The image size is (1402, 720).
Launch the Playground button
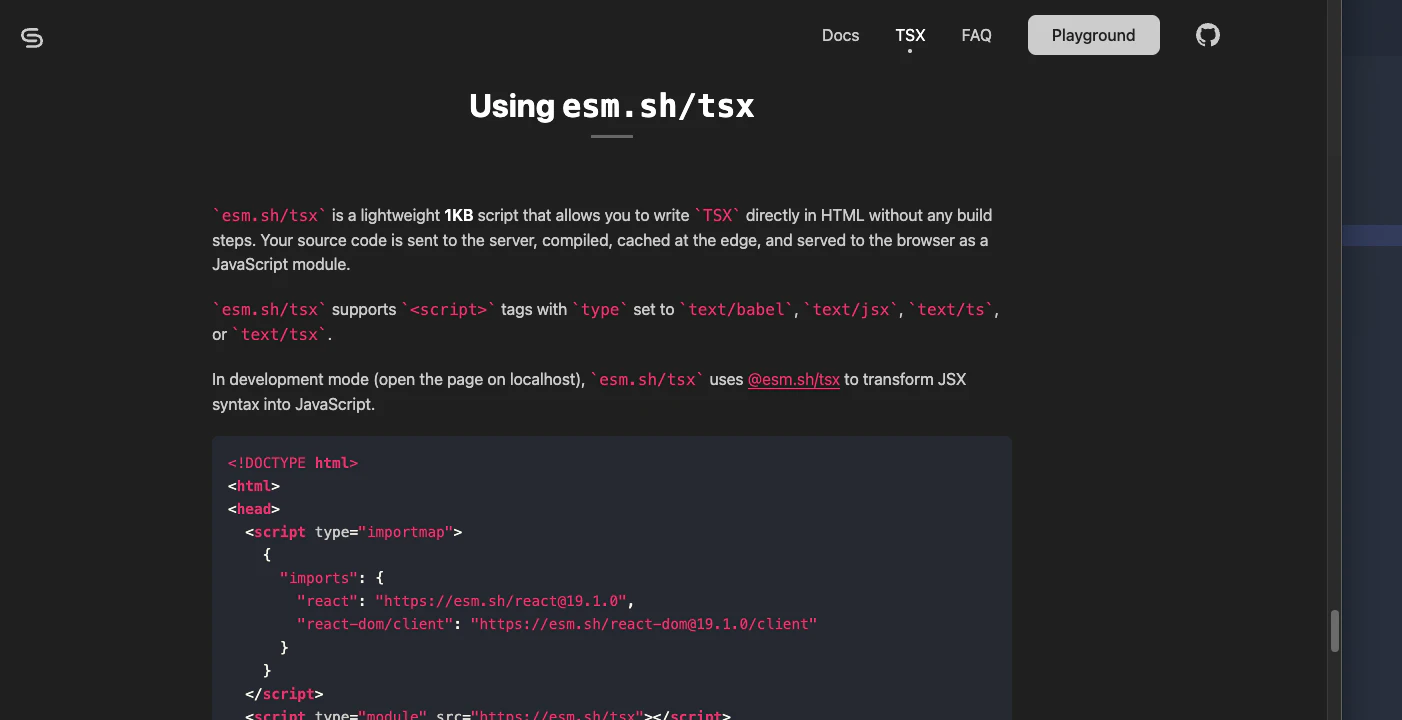(1093, 35)
